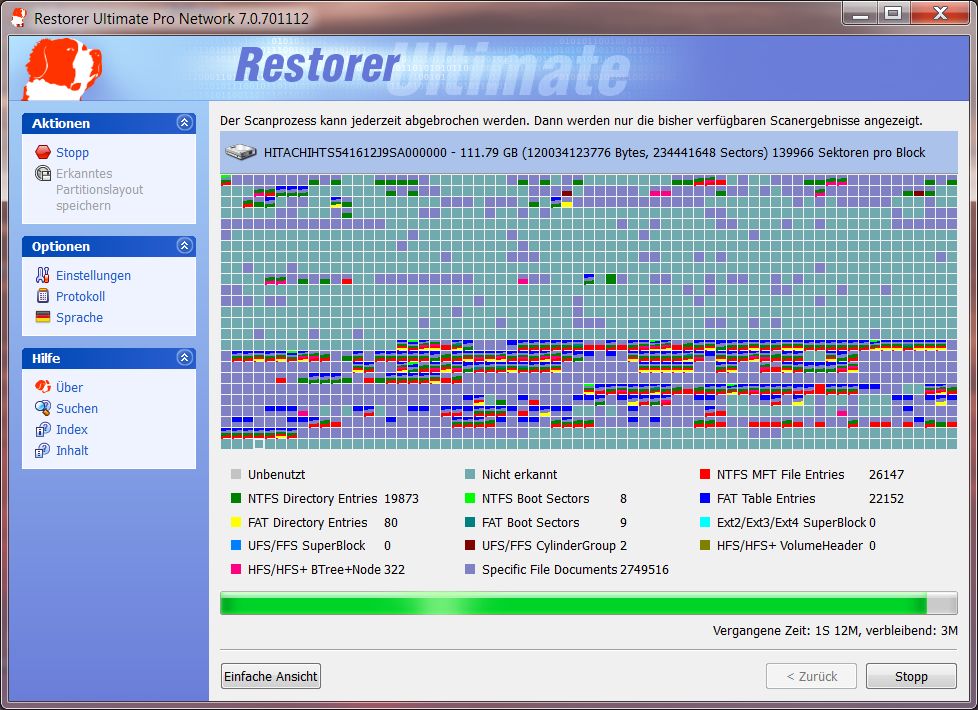The width and height of the screenshot is (978, 710).
Task: Switch to Einfache Ansicht
Action: [271, 676]
